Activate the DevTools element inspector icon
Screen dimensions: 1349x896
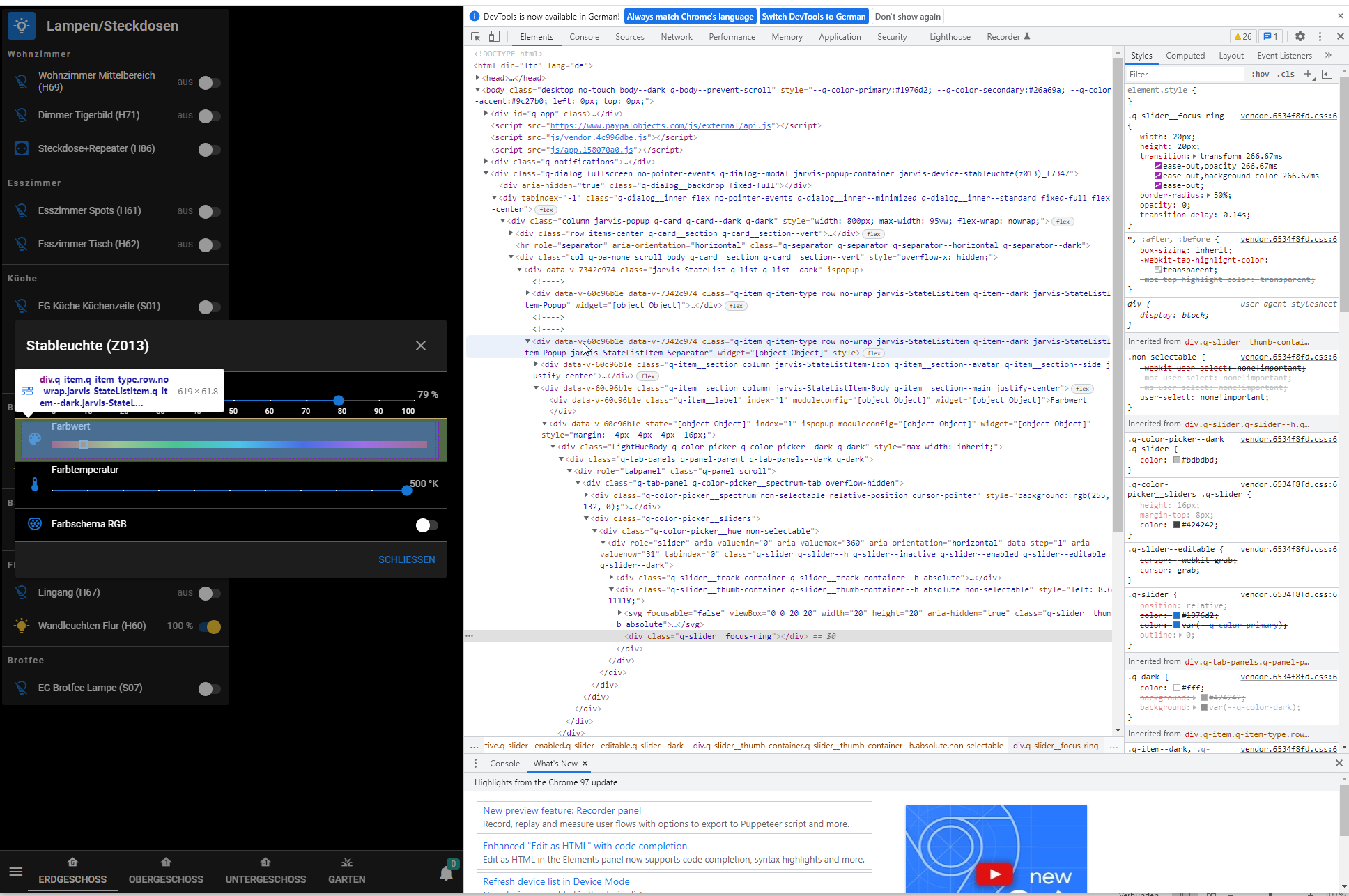476,37
